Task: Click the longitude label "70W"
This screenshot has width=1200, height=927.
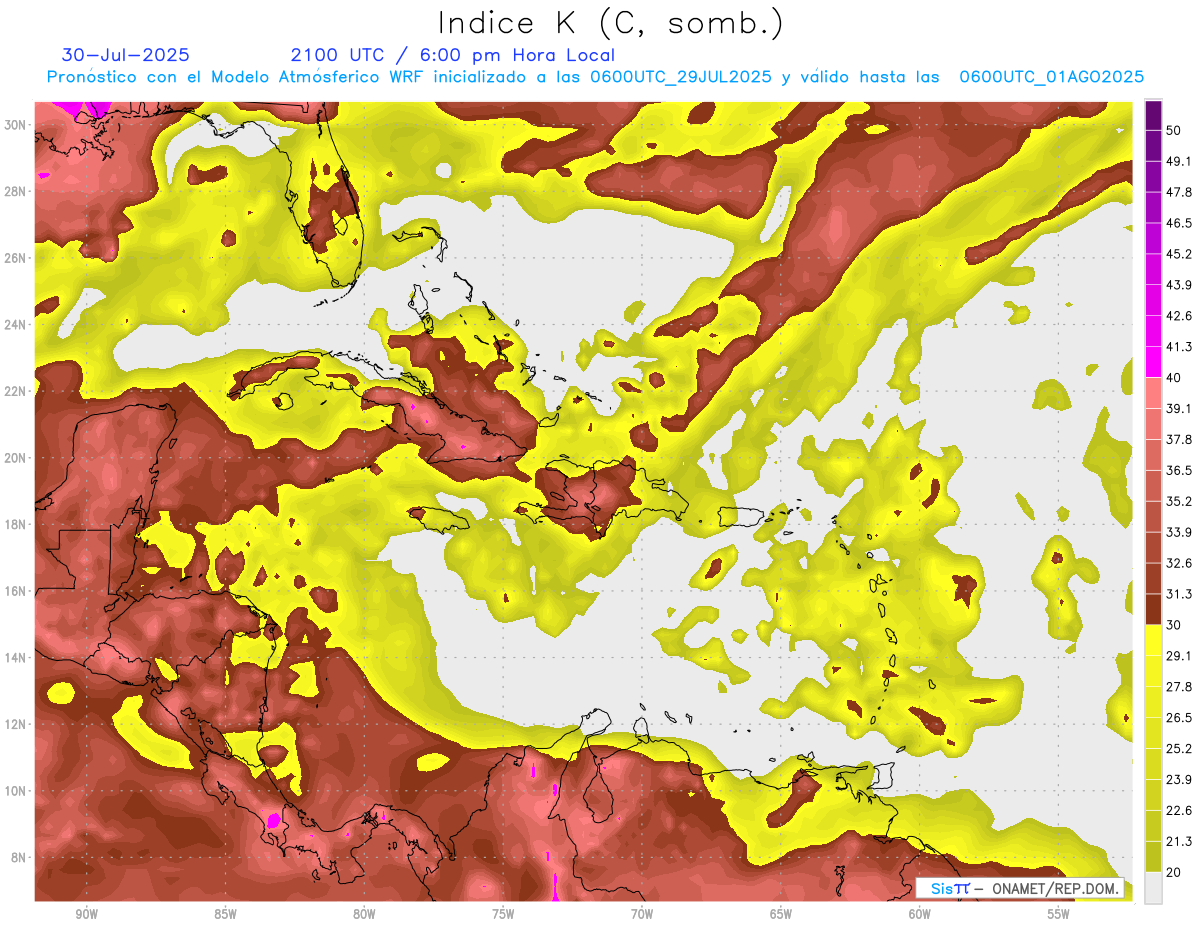Action: pos(642,915)
